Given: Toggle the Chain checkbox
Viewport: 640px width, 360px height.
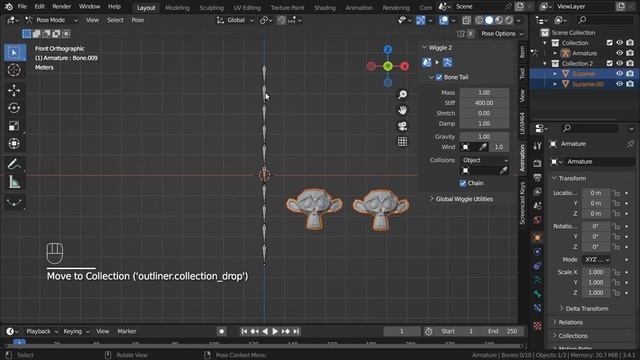Looking at the screenshot, I should click(462, 183).
